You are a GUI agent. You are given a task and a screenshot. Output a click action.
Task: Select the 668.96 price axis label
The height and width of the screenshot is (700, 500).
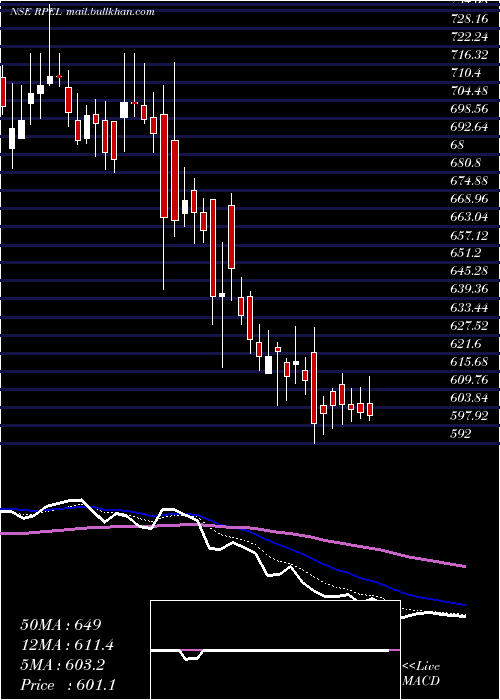[469, 199]
